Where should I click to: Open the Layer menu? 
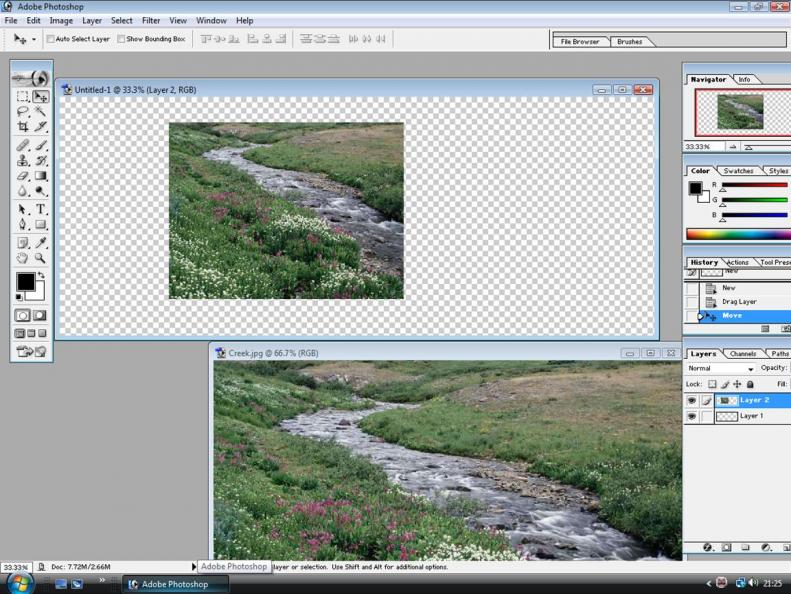click(x=92, y=21)
